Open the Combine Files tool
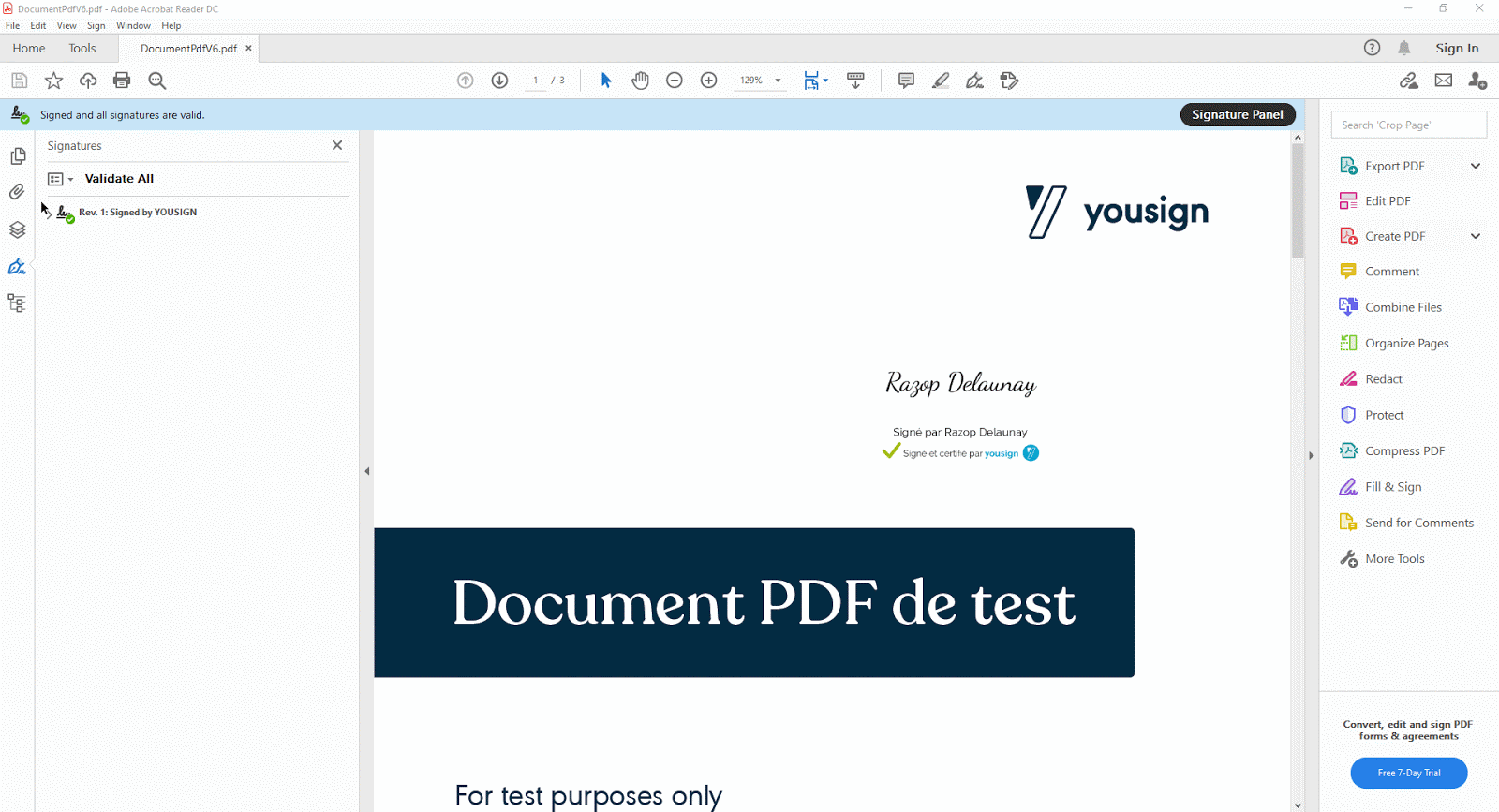 [1390, 307]
